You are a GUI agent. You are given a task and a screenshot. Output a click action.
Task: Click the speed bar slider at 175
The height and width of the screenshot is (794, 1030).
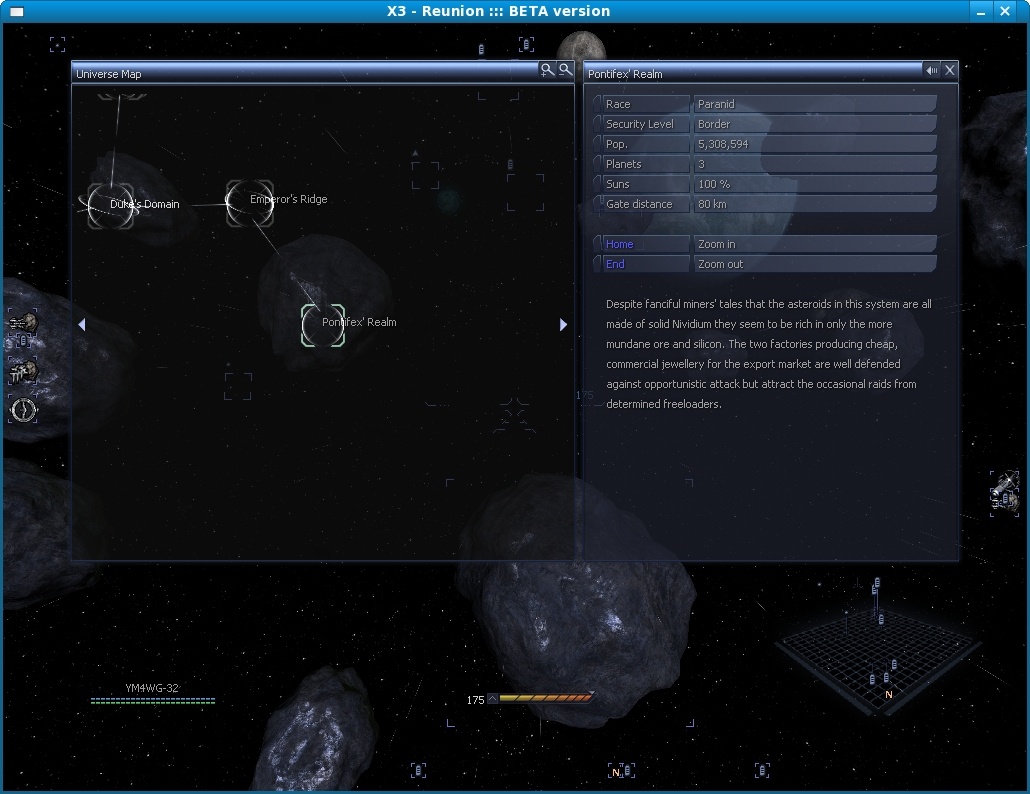[545, 698]
